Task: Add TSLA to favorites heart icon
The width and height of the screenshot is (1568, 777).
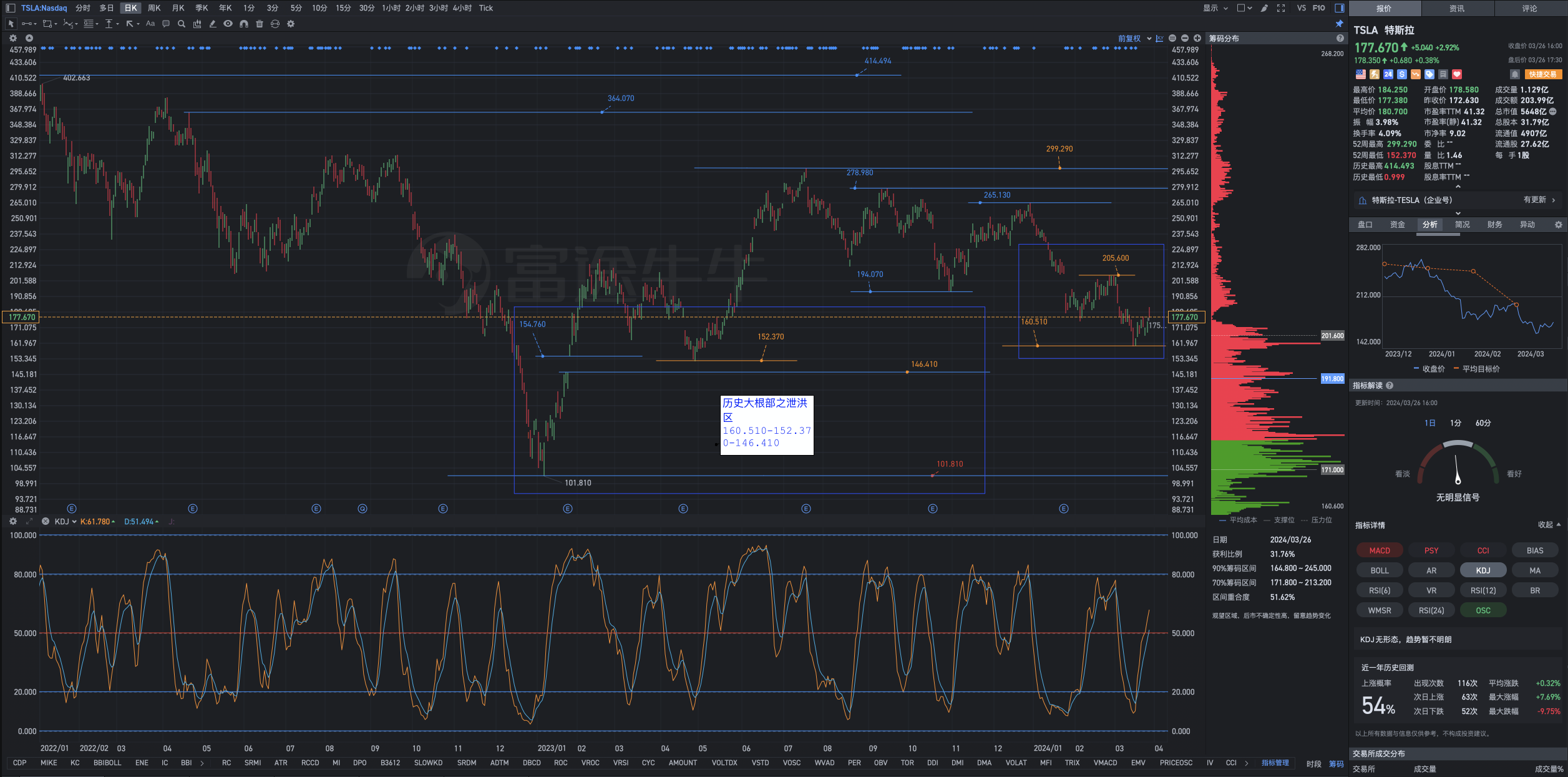Action: pyautogui.click(x=1457, y=74)
